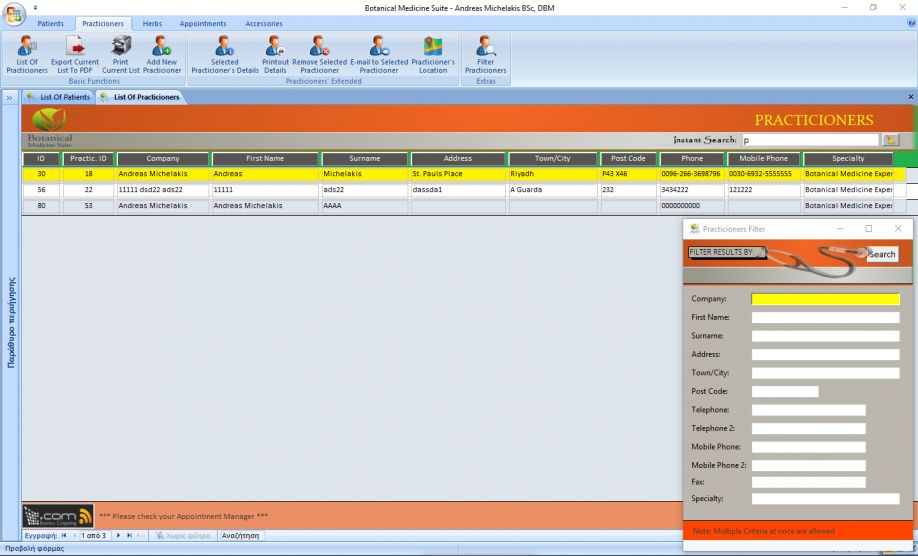
Task: Expand the navigation pane chevron
Action: pos(9,98)
